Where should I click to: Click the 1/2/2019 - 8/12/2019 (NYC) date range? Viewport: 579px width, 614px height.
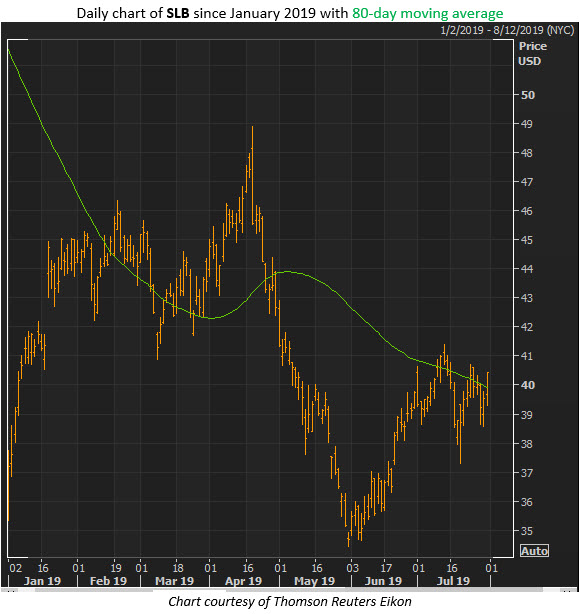(507, 30)
